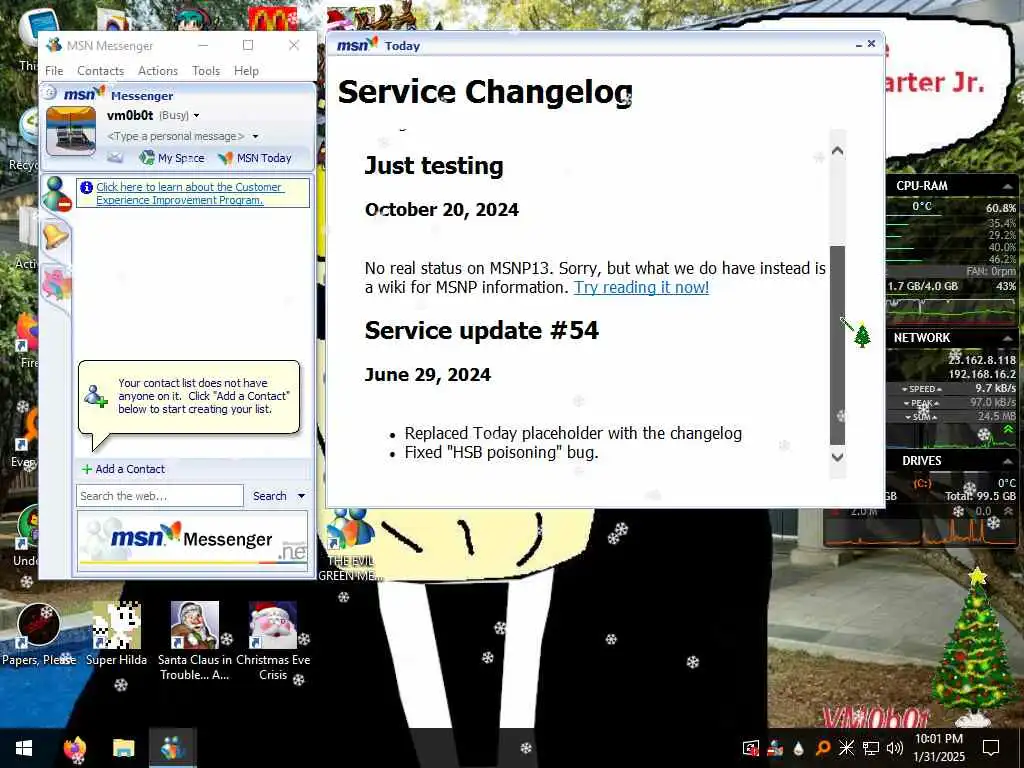The height and width of the screenshot is (768, 1024).
Task: Minimize the MSN Today window
Action: pyautogui.click(x=859, y=44)
